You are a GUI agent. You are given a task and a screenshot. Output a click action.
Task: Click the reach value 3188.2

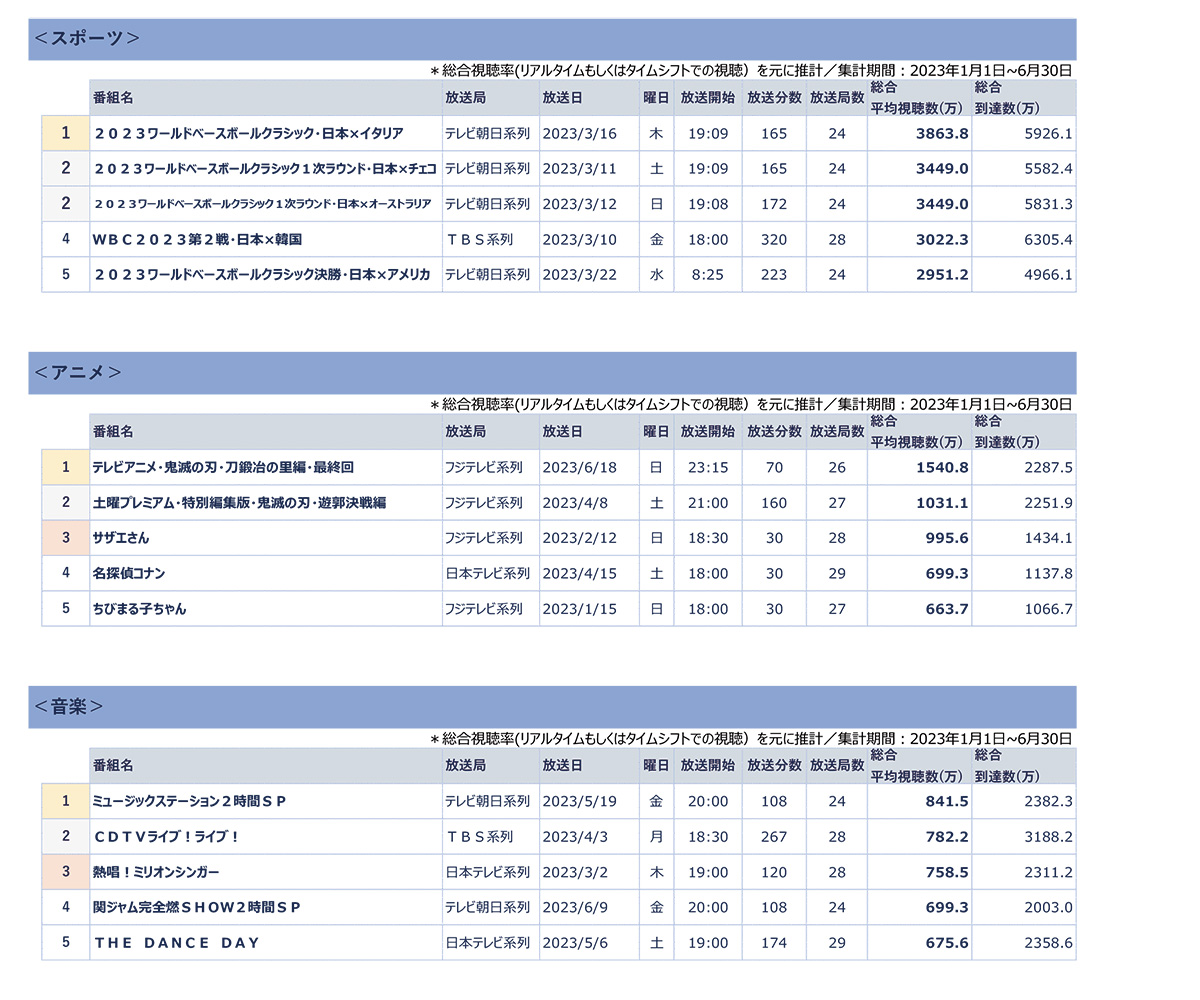[1049, 837]
